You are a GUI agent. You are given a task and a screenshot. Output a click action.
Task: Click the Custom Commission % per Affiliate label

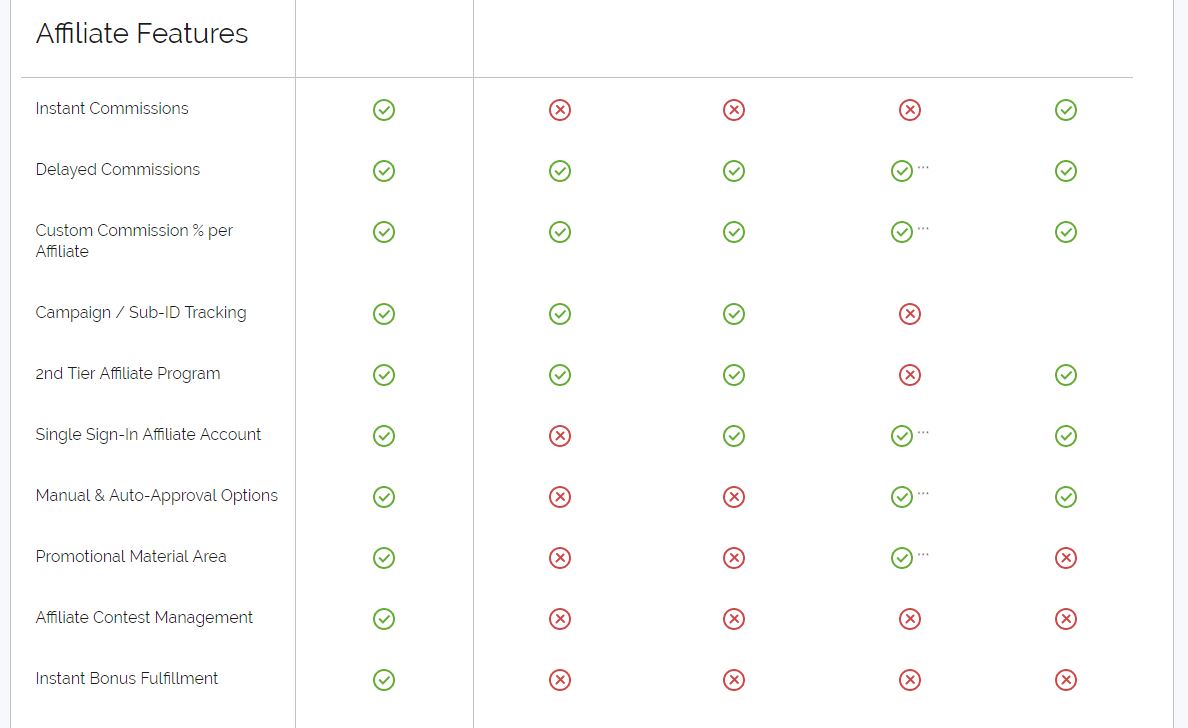click(134, 241)
